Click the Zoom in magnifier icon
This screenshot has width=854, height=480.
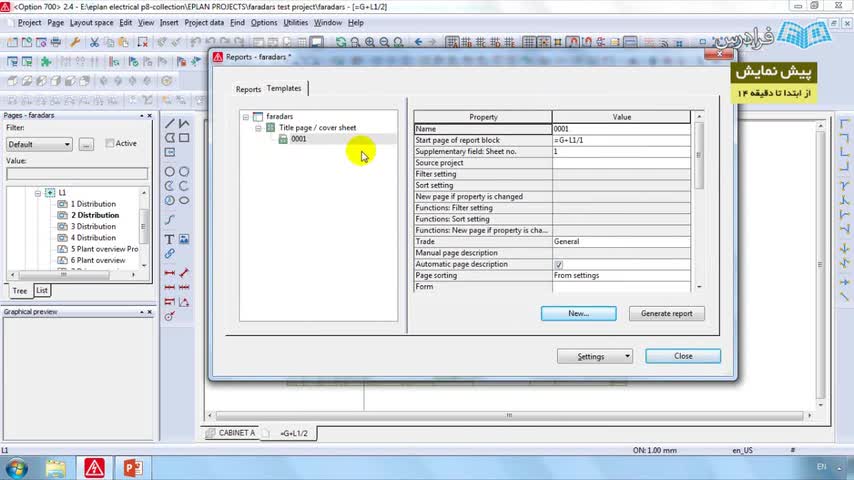(370, 42)
